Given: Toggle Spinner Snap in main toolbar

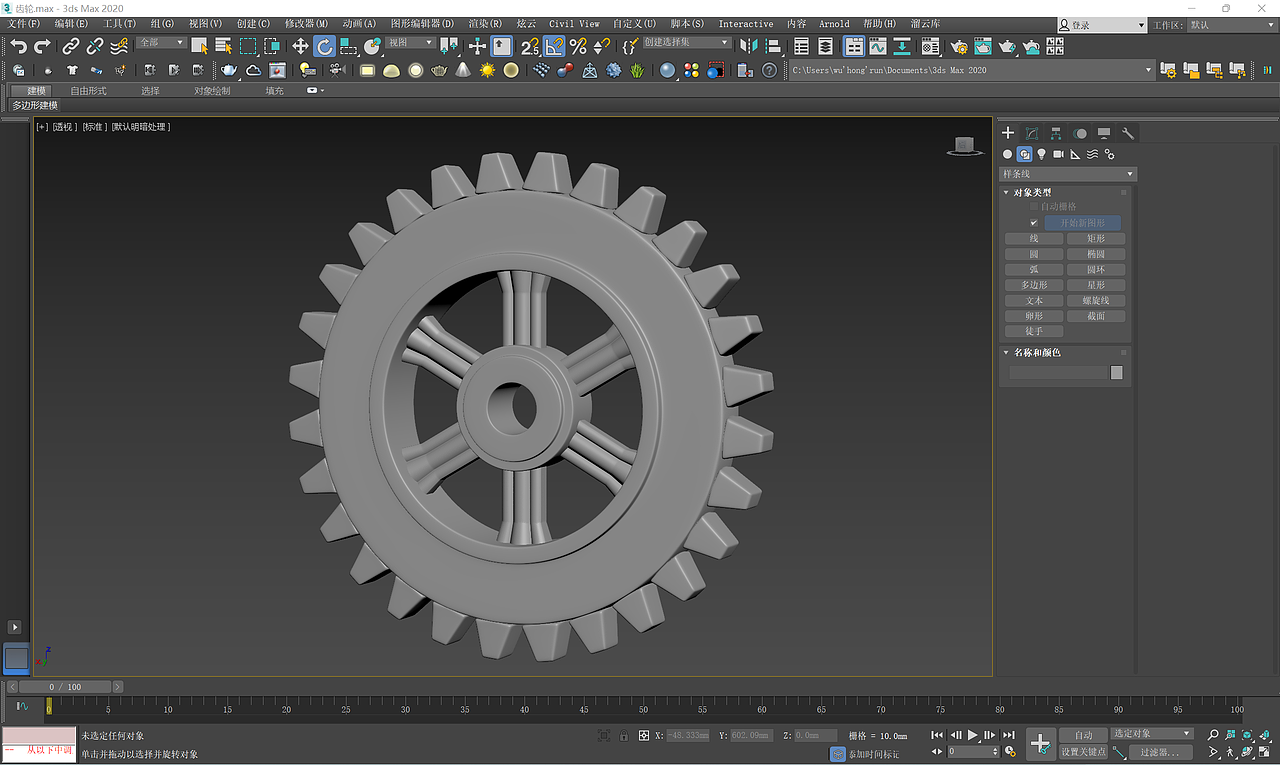Looking at the screenshot, I should point(601,46).
